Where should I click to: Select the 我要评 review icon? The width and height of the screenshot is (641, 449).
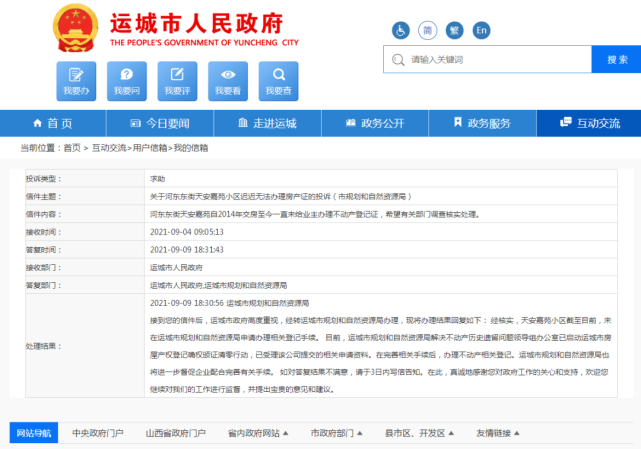click(x=178, y=79)
